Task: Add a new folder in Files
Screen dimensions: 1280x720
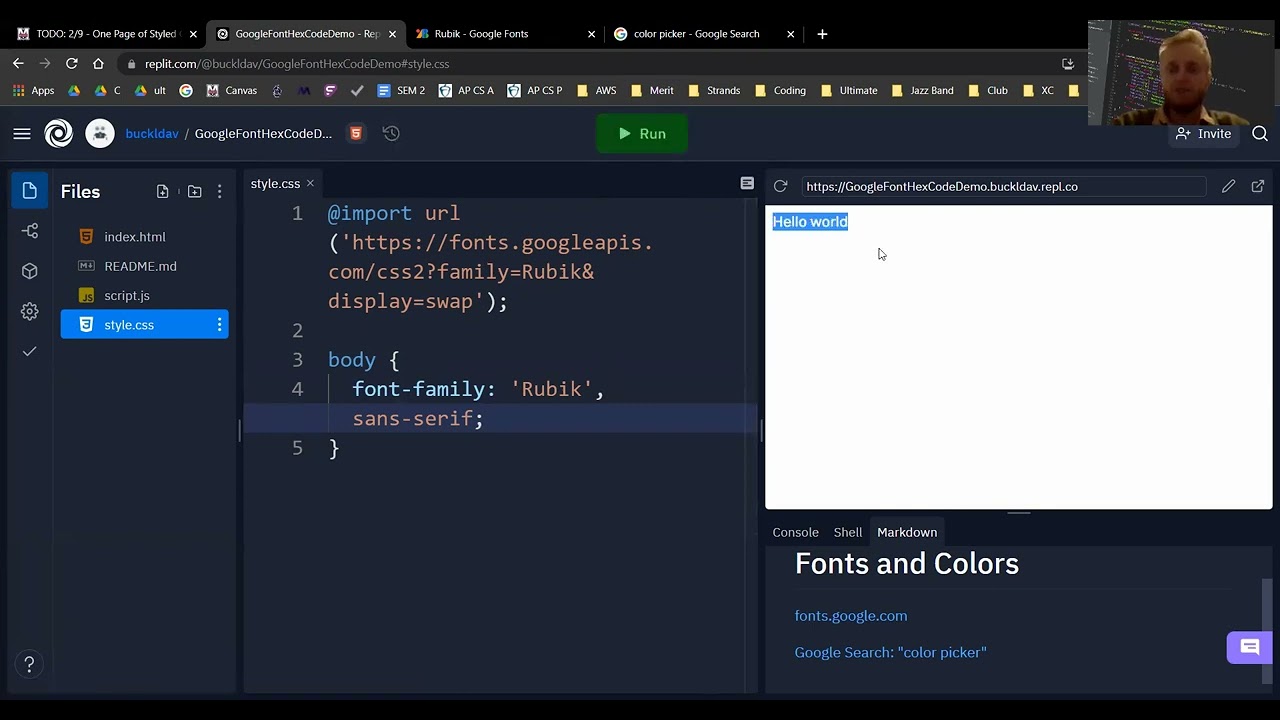Action: click(194, 191)
